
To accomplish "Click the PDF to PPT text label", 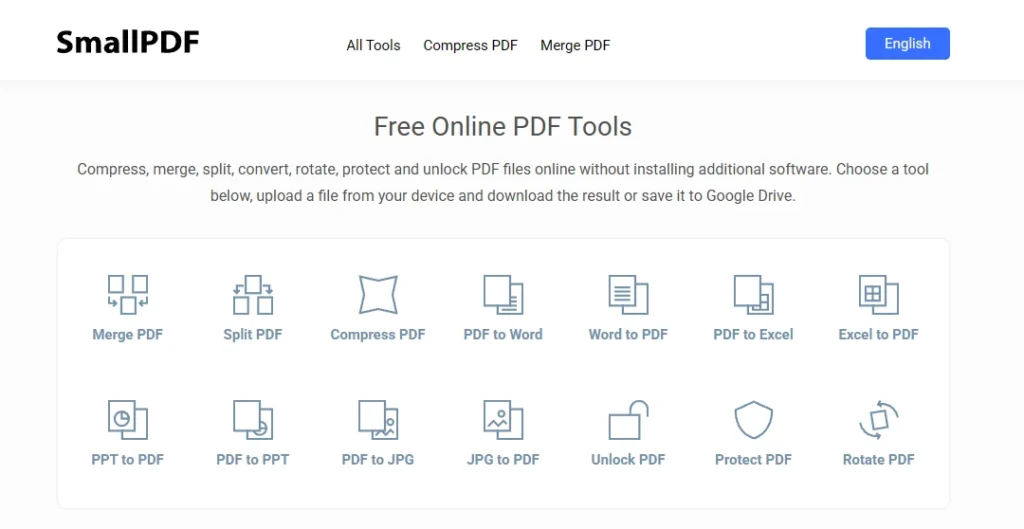I will [x=253, y=460].
